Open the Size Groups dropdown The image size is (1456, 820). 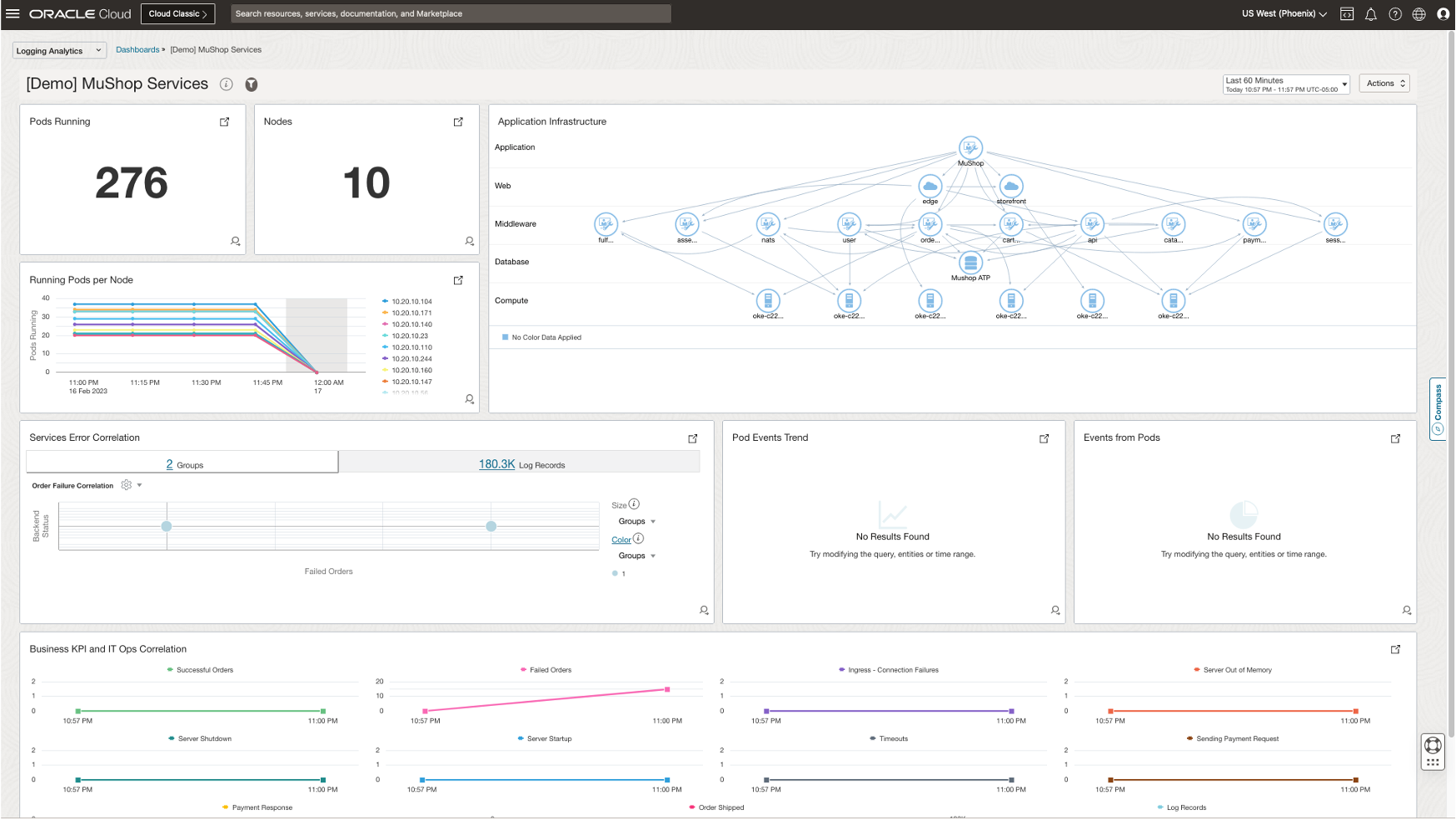pyautogui.click(x=637, y=522)
